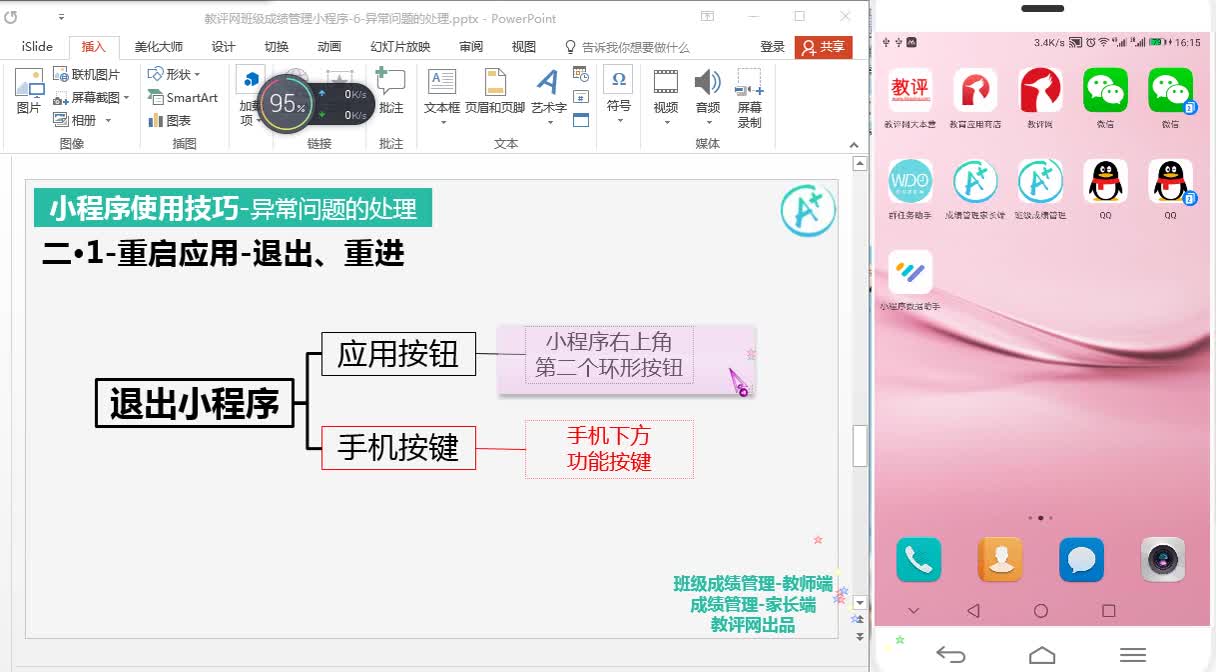Open WeChat on the phone screen
This screenshot has height=672, width=1216.
click(1104, 90)
